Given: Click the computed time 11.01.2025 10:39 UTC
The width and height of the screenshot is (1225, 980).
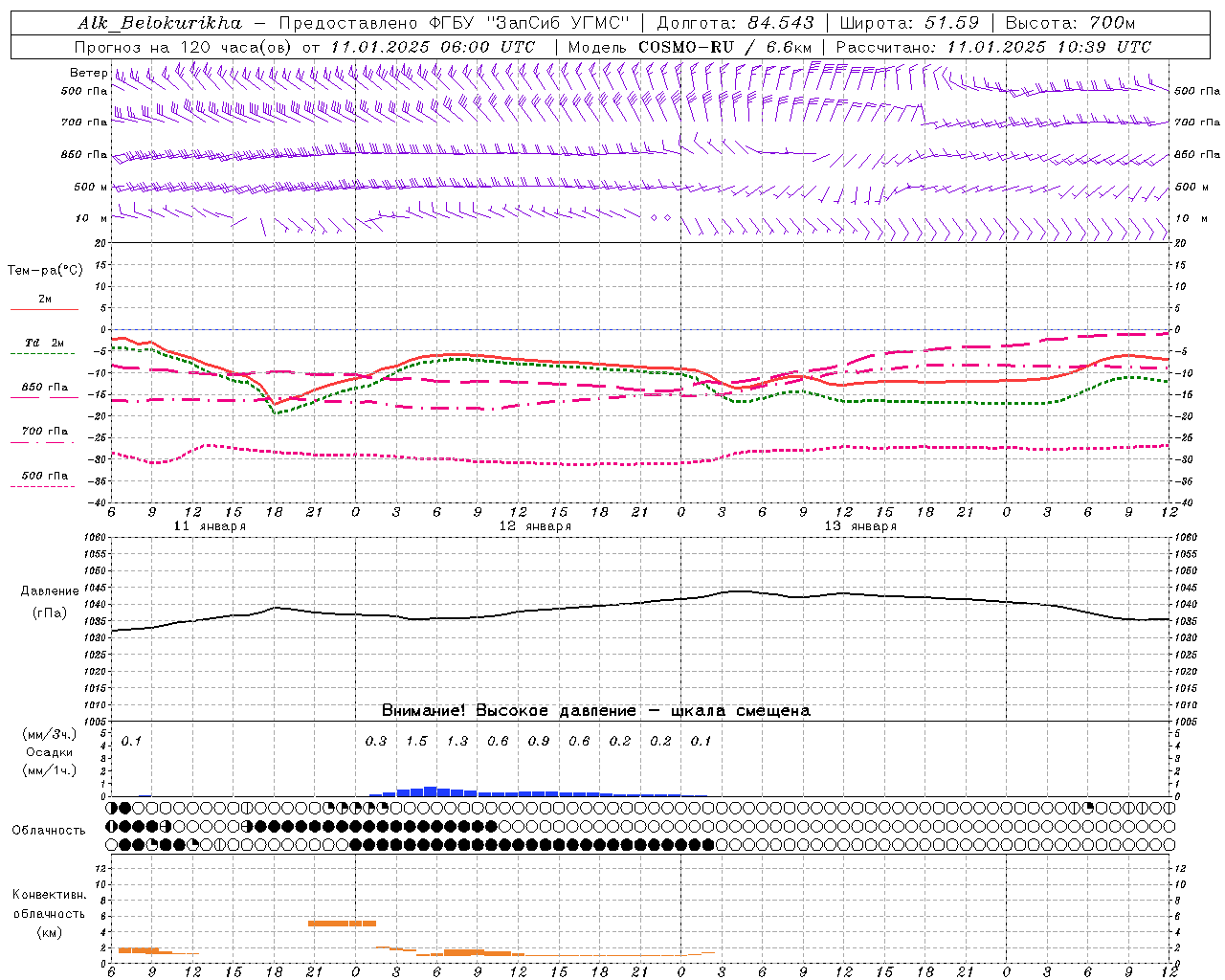Looking at the screenshot, I should tap(1049, 47).
